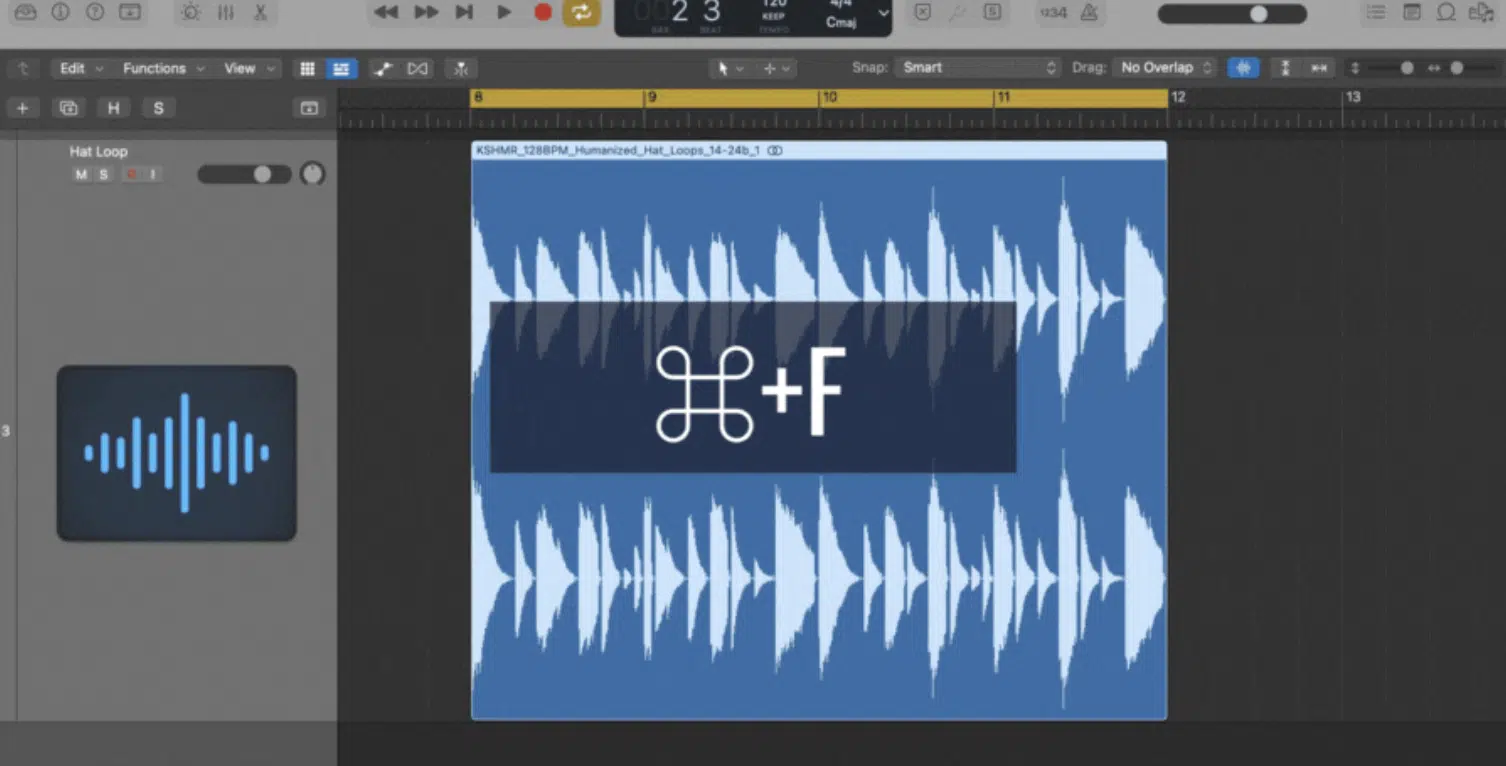Toggle the yellow Cycle mode button
Viewport: 1506px width, 766px height.
(581, 12)
